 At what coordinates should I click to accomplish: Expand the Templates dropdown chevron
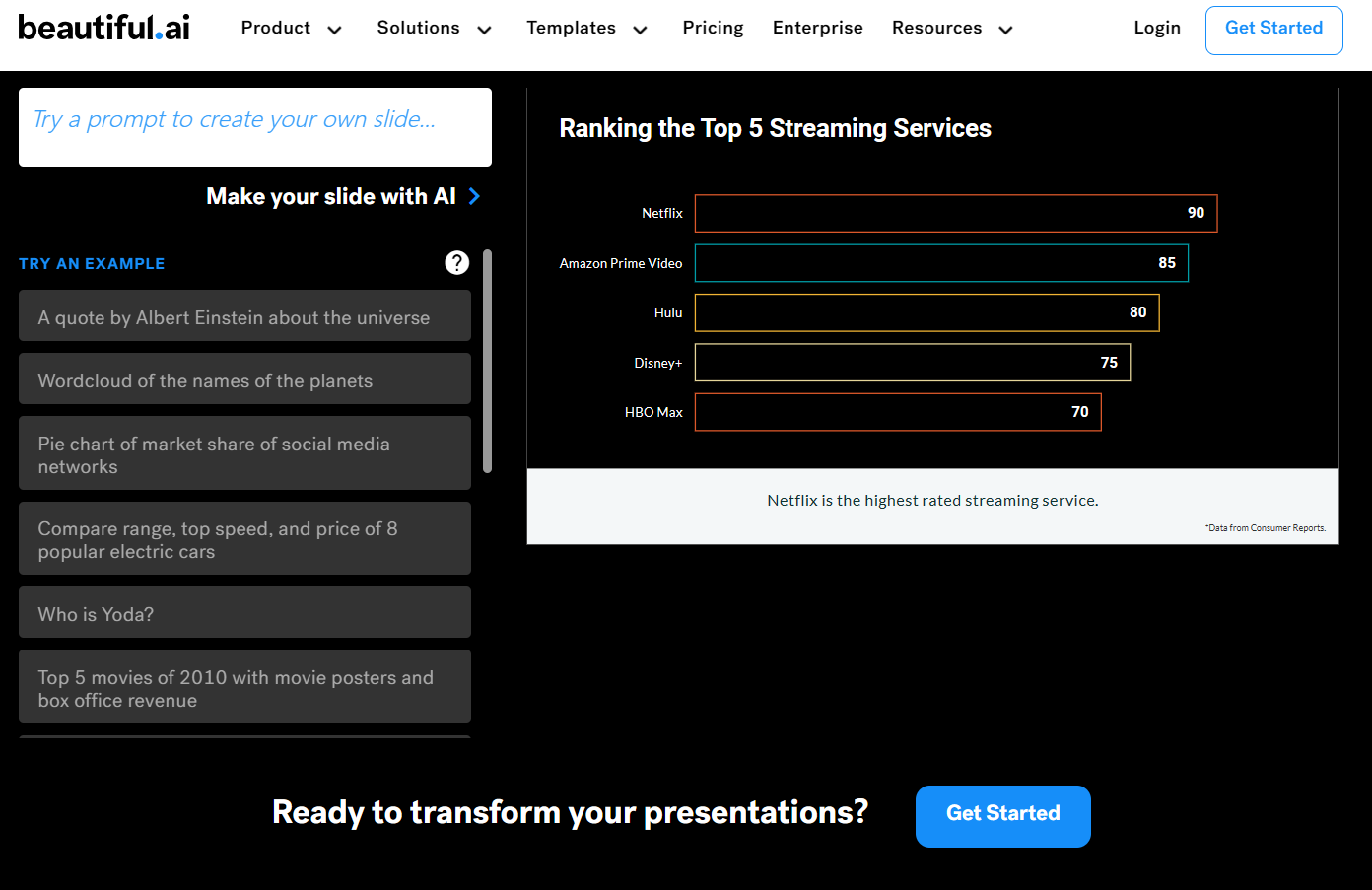click(641, 30)
